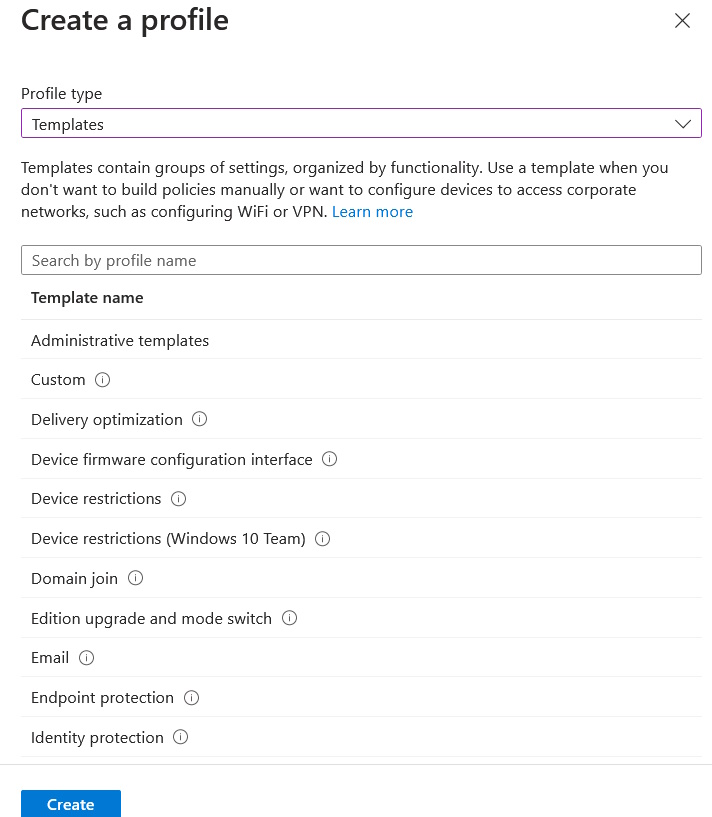Click info icon for Endpoint protection
The width and height of the screenshot is (712, 817).
click(x=191, y=698)
